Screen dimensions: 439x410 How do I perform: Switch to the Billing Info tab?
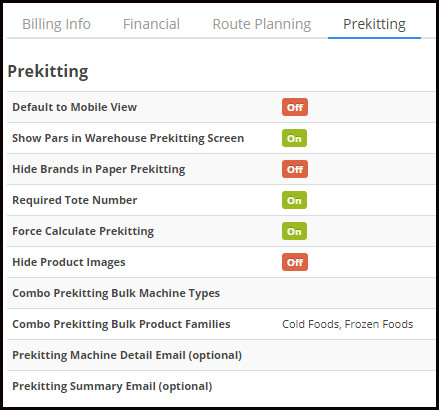56,24
